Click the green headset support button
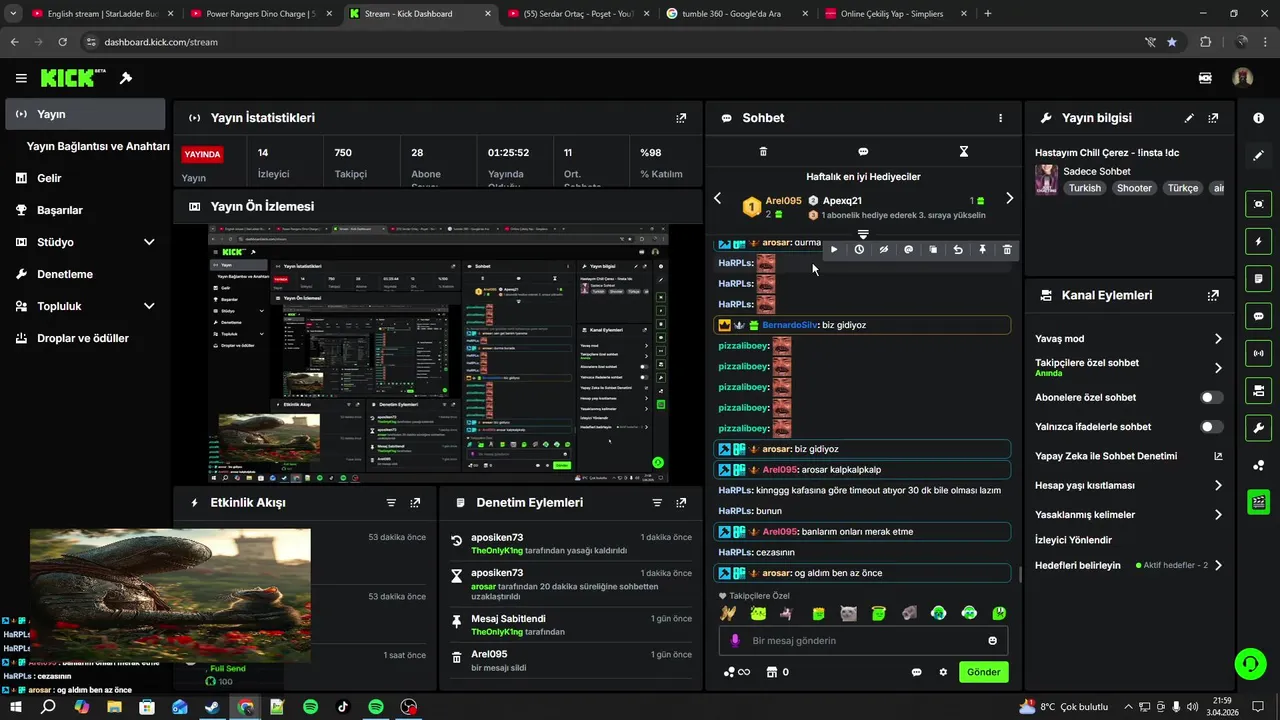This screenshot has width=1280, height=720. point(1249,663)
